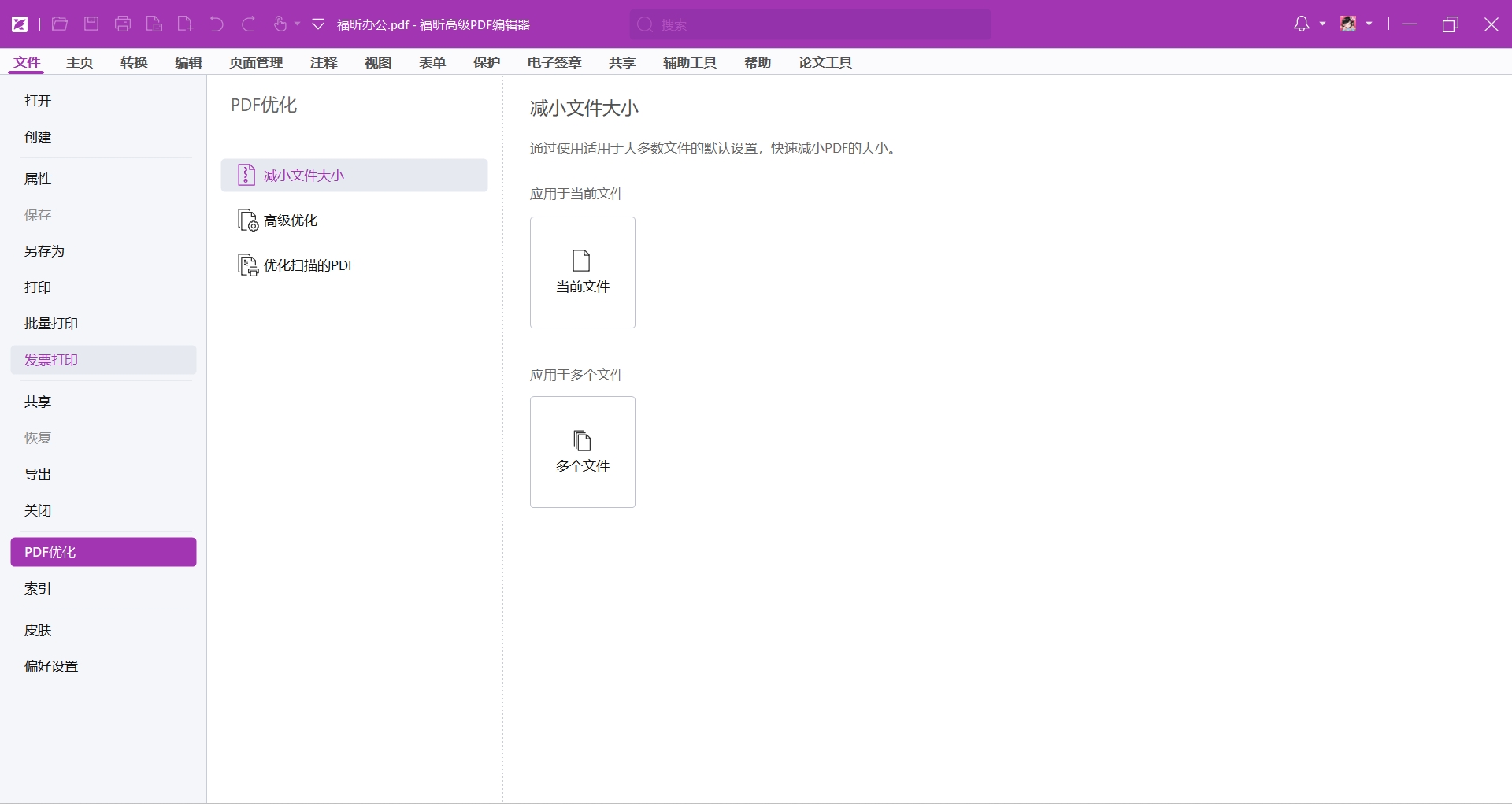The image size is (1512, 804).
Task: Open the customize quick access toolbar dropdown
Action: pyautogui.click(x=318, y=24)
